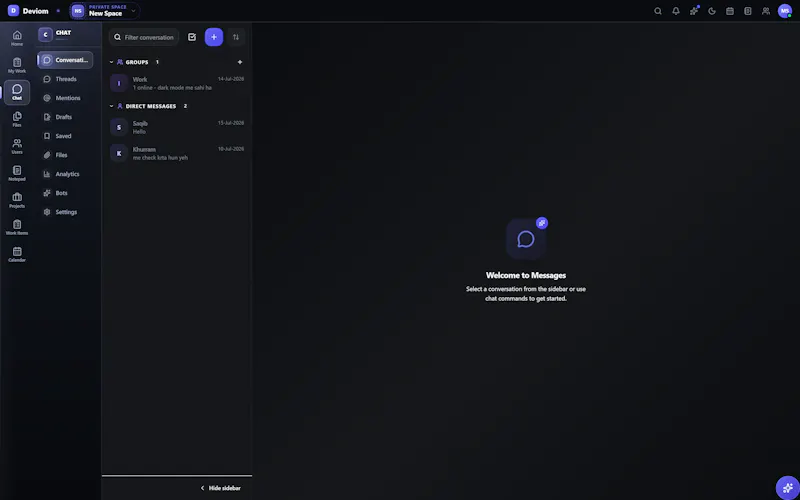Click the notepad icon in the top bar
The image size is (800, 500).
[747, 11]
